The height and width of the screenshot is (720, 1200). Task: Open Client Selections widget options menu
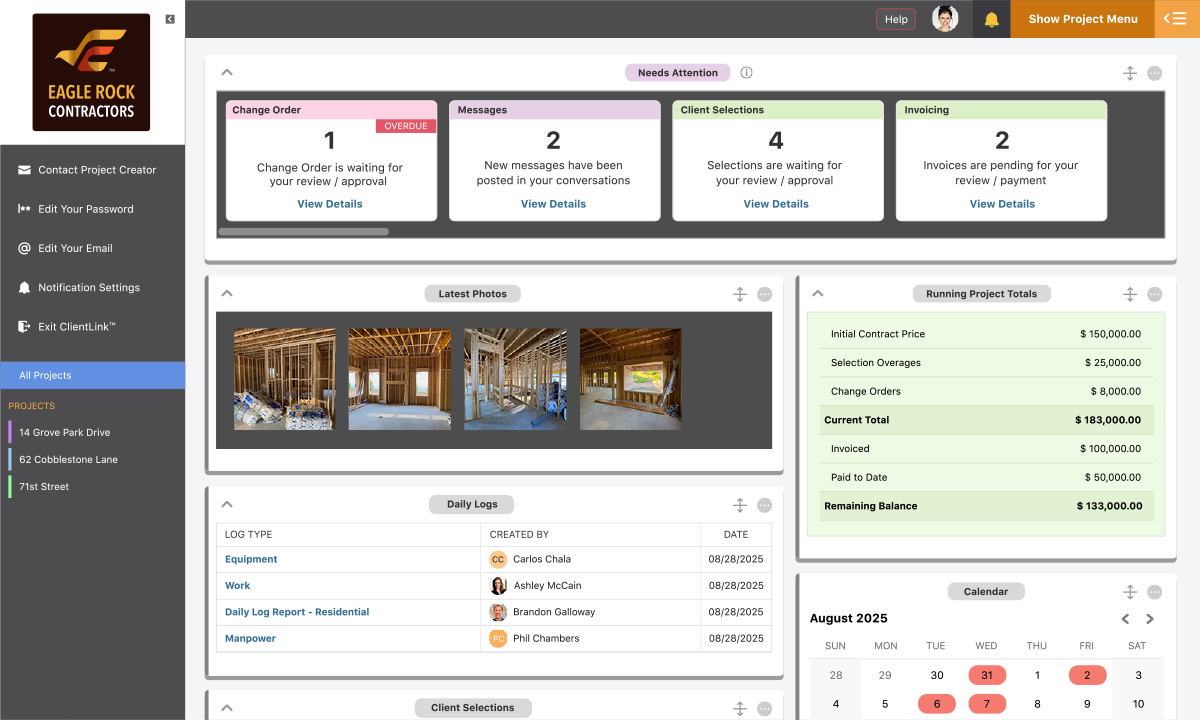[x=764, y=708]
